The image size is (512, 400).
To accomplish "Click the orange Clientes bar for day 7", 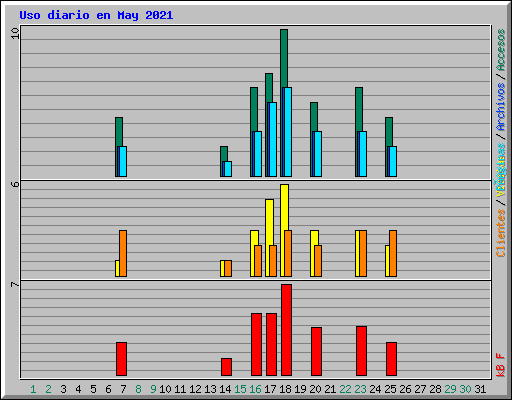I will (123, 253).
